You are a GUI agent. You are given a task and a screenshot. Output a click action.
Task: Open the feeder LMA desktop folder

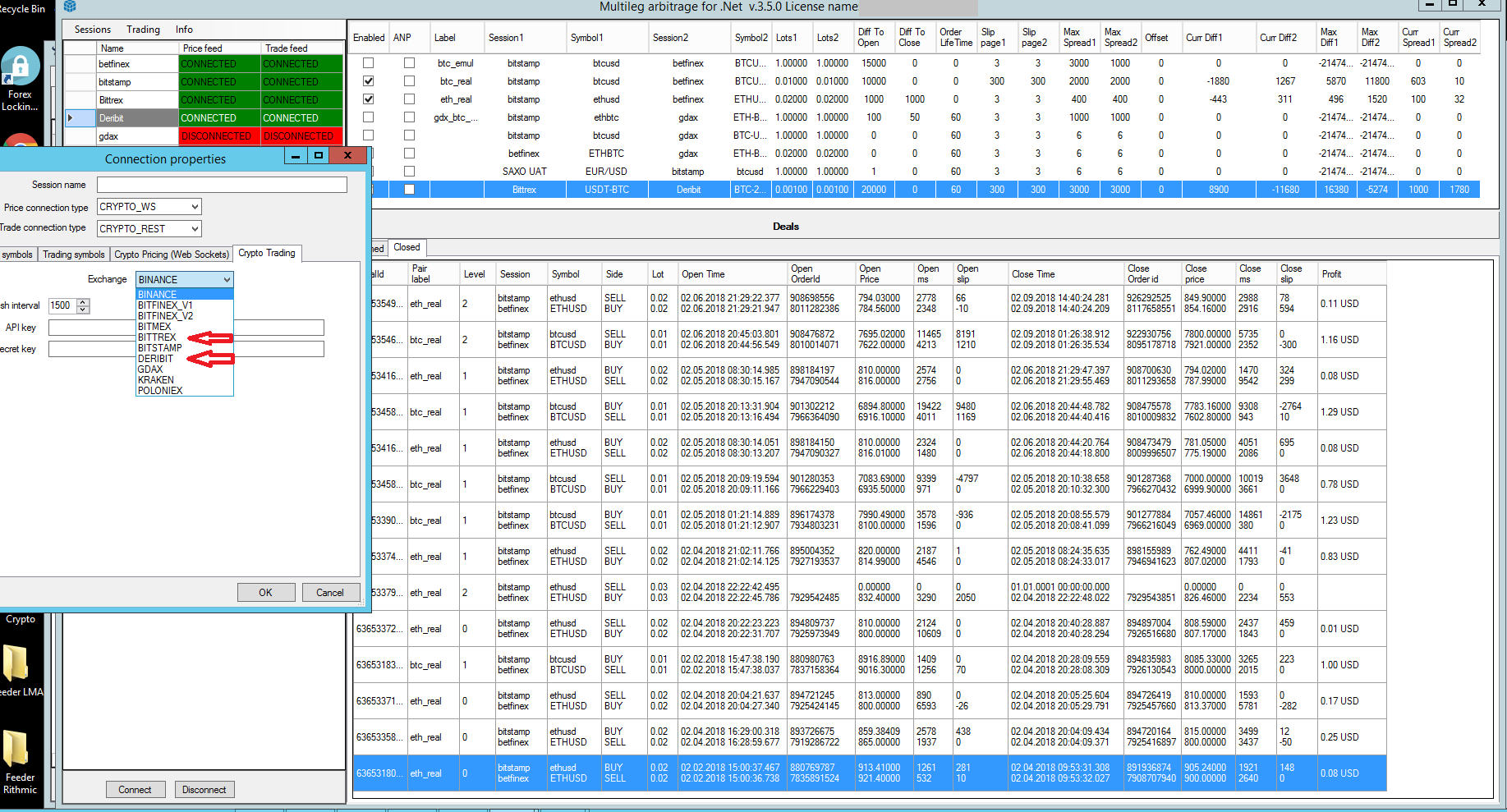21,671
